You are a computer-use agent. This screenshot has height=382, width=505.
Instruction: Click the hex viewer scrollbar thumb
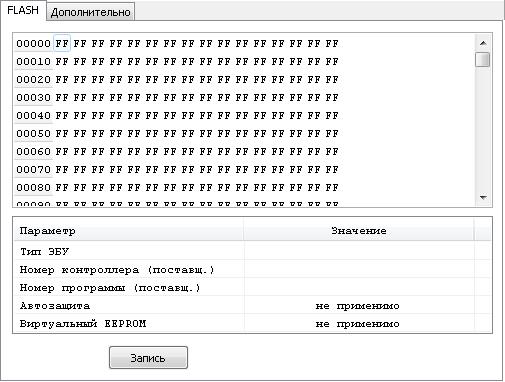(x=483, y=60)
